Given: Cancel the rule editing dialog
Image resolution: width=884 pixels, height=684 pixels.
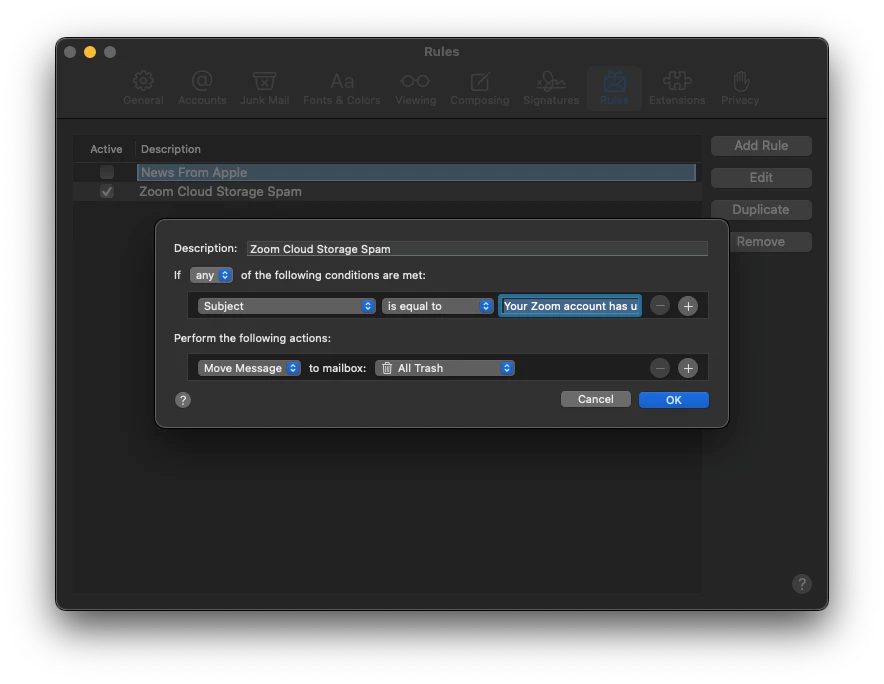Looking at the screenshot, I should click(x=595, y=399).
